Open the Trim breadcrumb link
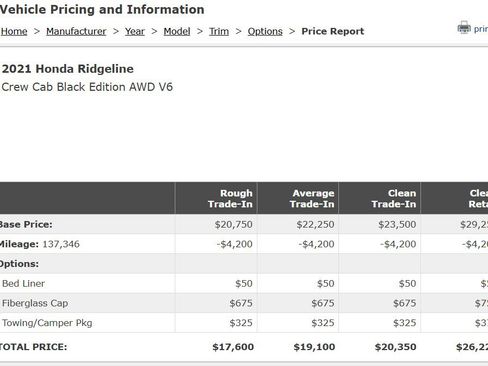Screen dimensions: 488x366 coord(219,31)
